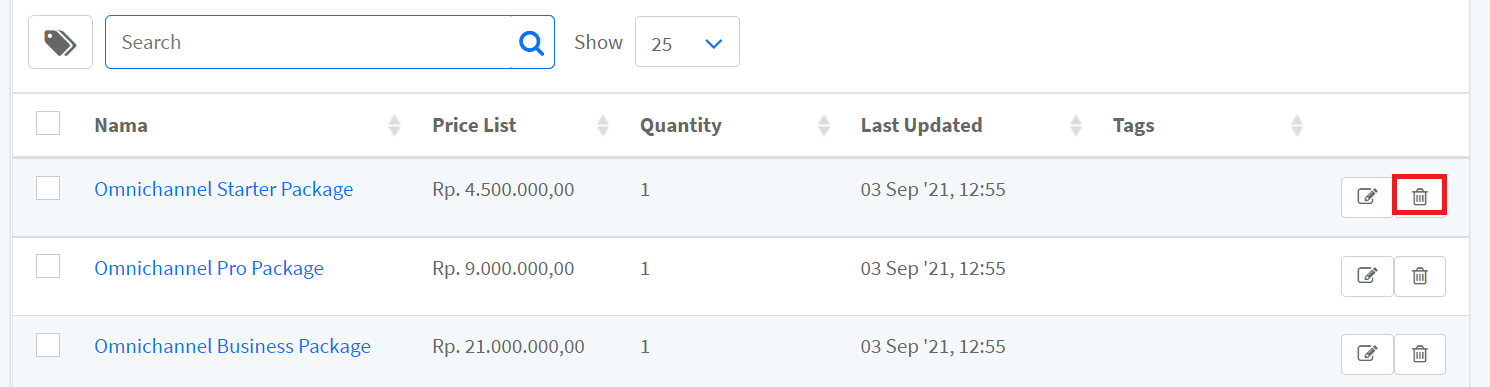The width and height of the screenshot is (1490, 387).
Task: Check the Omnichannel Pro Package checkbox
Action: [48, 266]
